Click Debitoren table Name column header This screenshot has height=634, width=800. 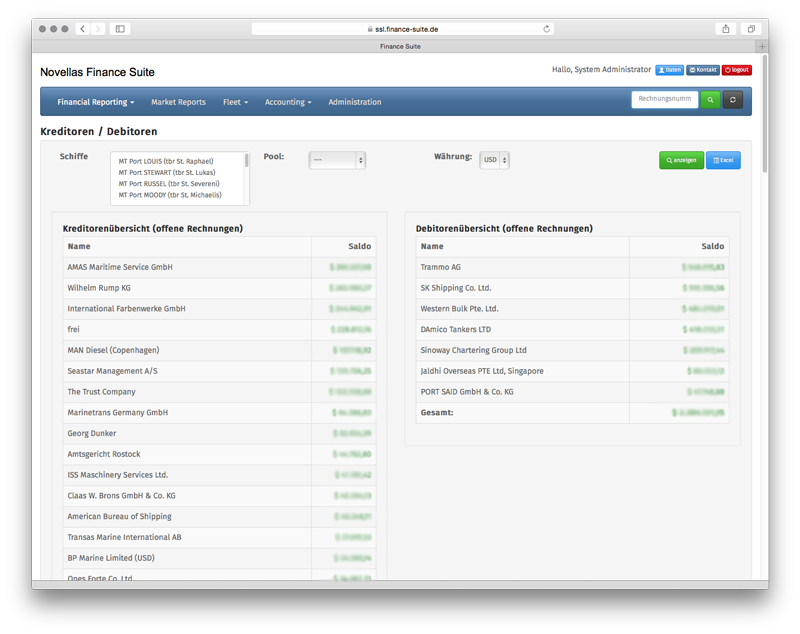(x=432, y=246)
